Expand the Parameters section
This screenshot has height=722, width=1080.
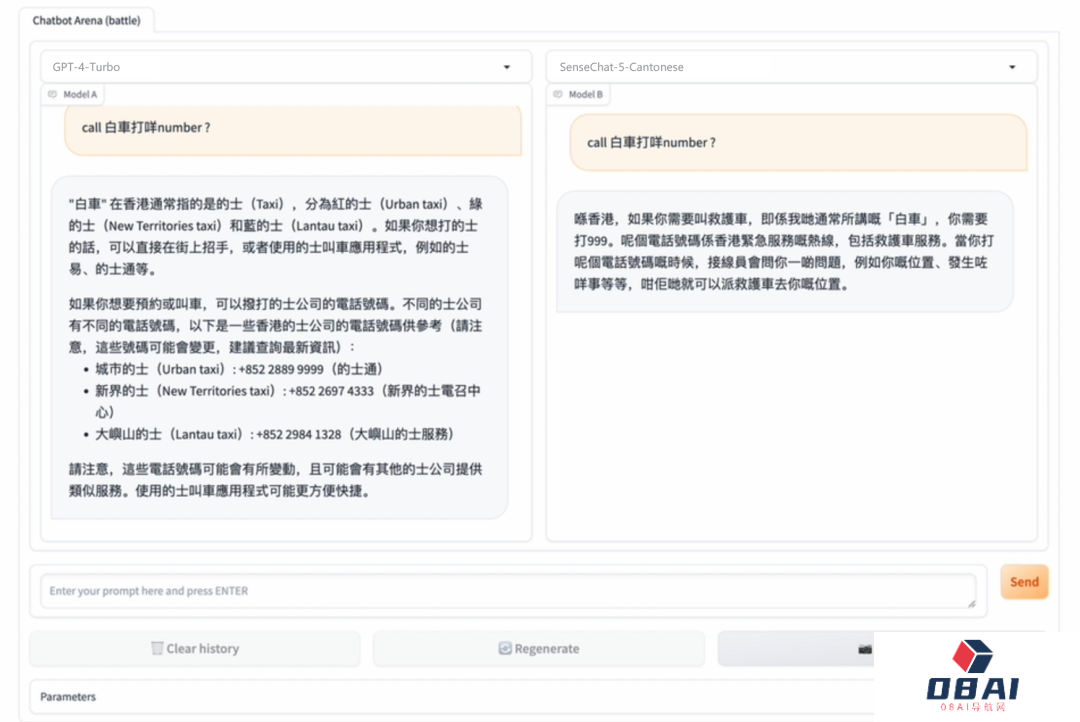tap(68, 696)
